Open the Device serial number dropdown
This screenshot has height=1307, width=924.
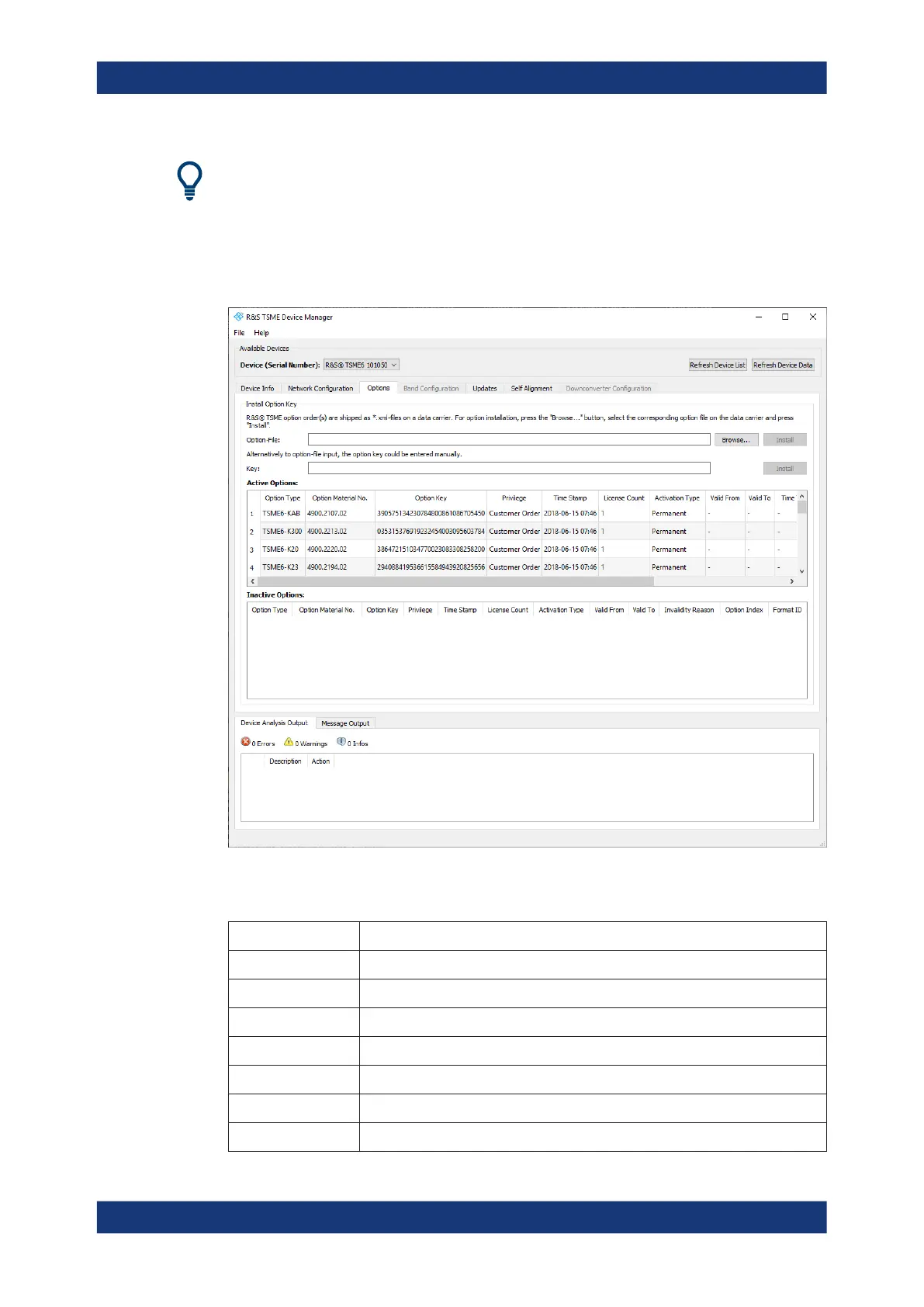(x=362, y=365)
